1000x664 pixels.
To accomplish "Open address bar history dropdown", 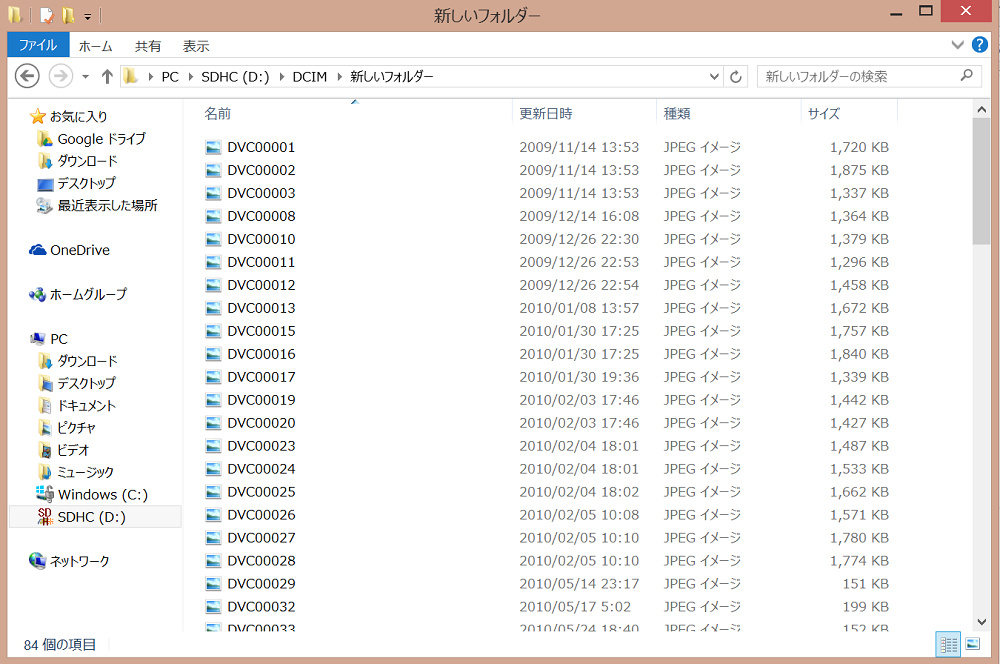I will click(714, 77).
